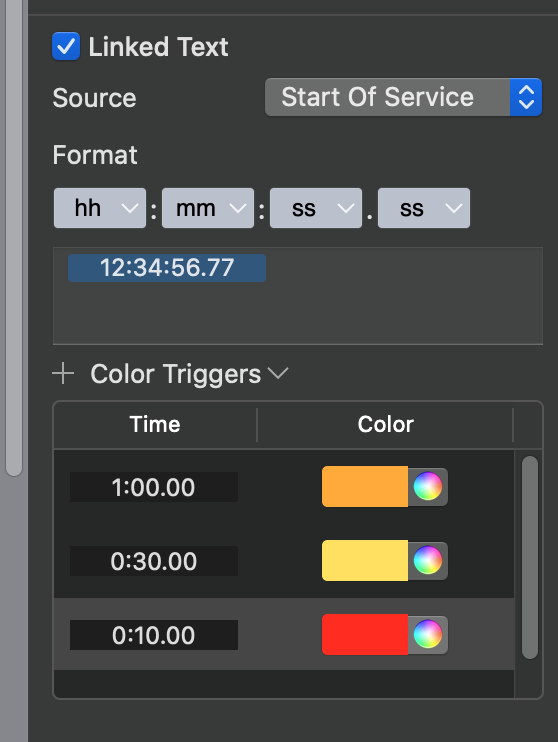Image resolution: width=558 pixels, height=742 pixels.
Task: Open the last ss format dropdown
Action: point(424,208)
